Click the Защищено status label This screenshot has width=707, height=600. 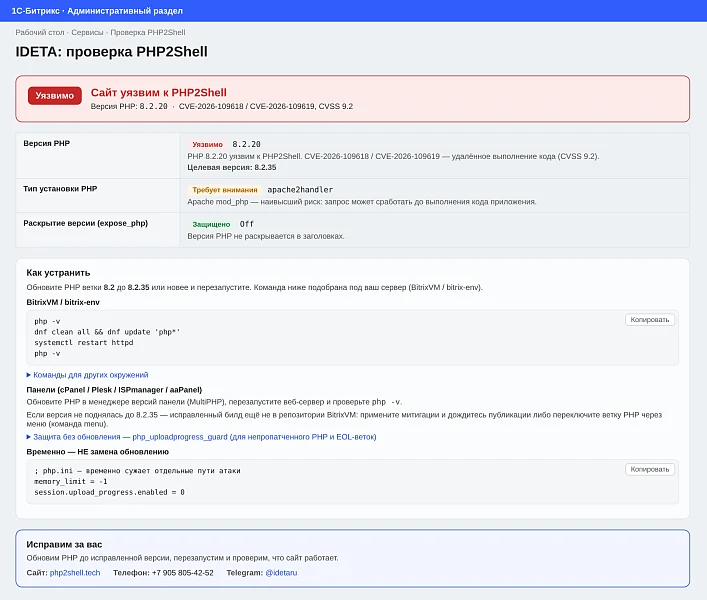[211, 224]
